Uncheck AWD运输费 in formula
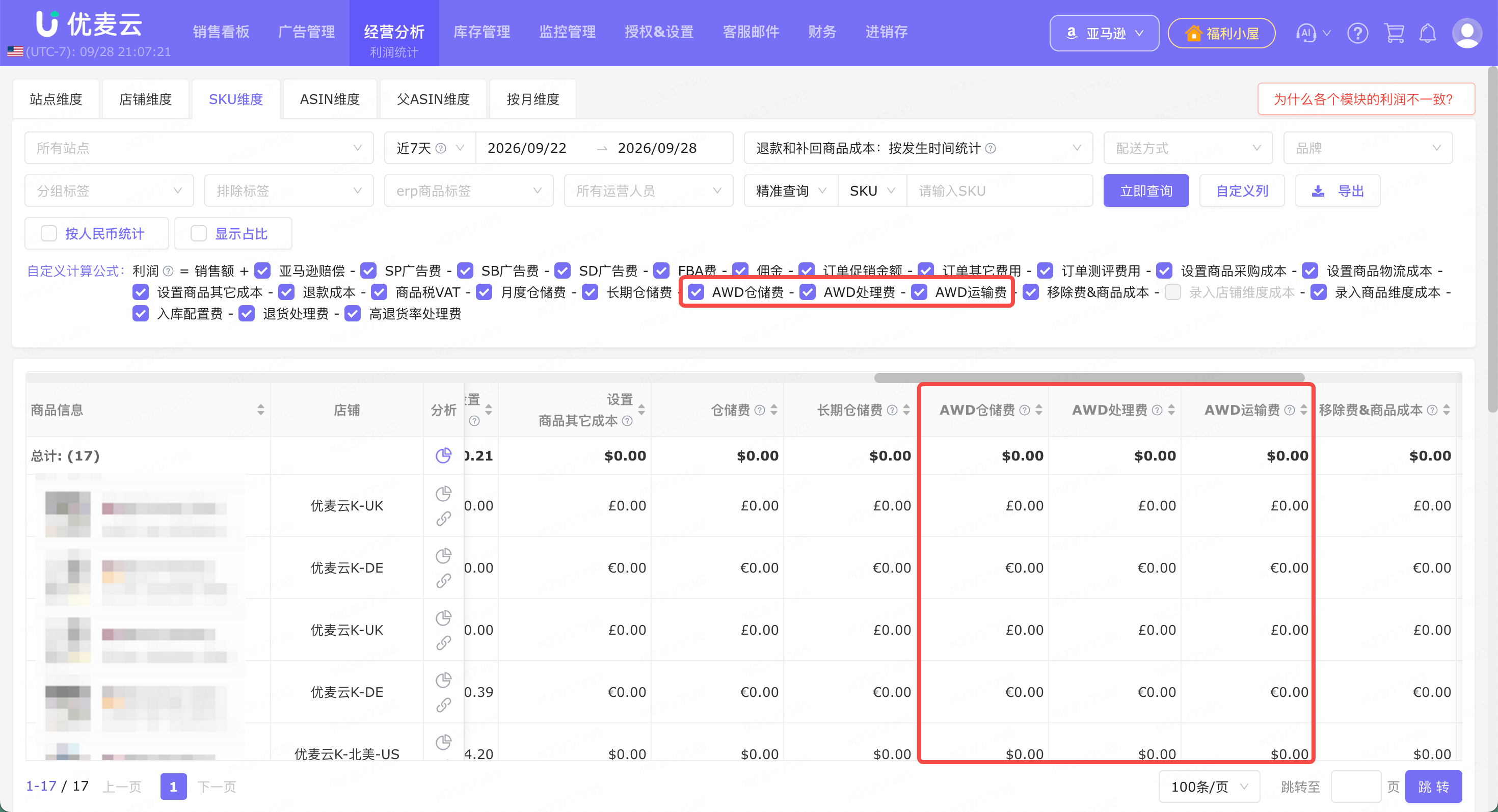 click(x=919, y=292)
